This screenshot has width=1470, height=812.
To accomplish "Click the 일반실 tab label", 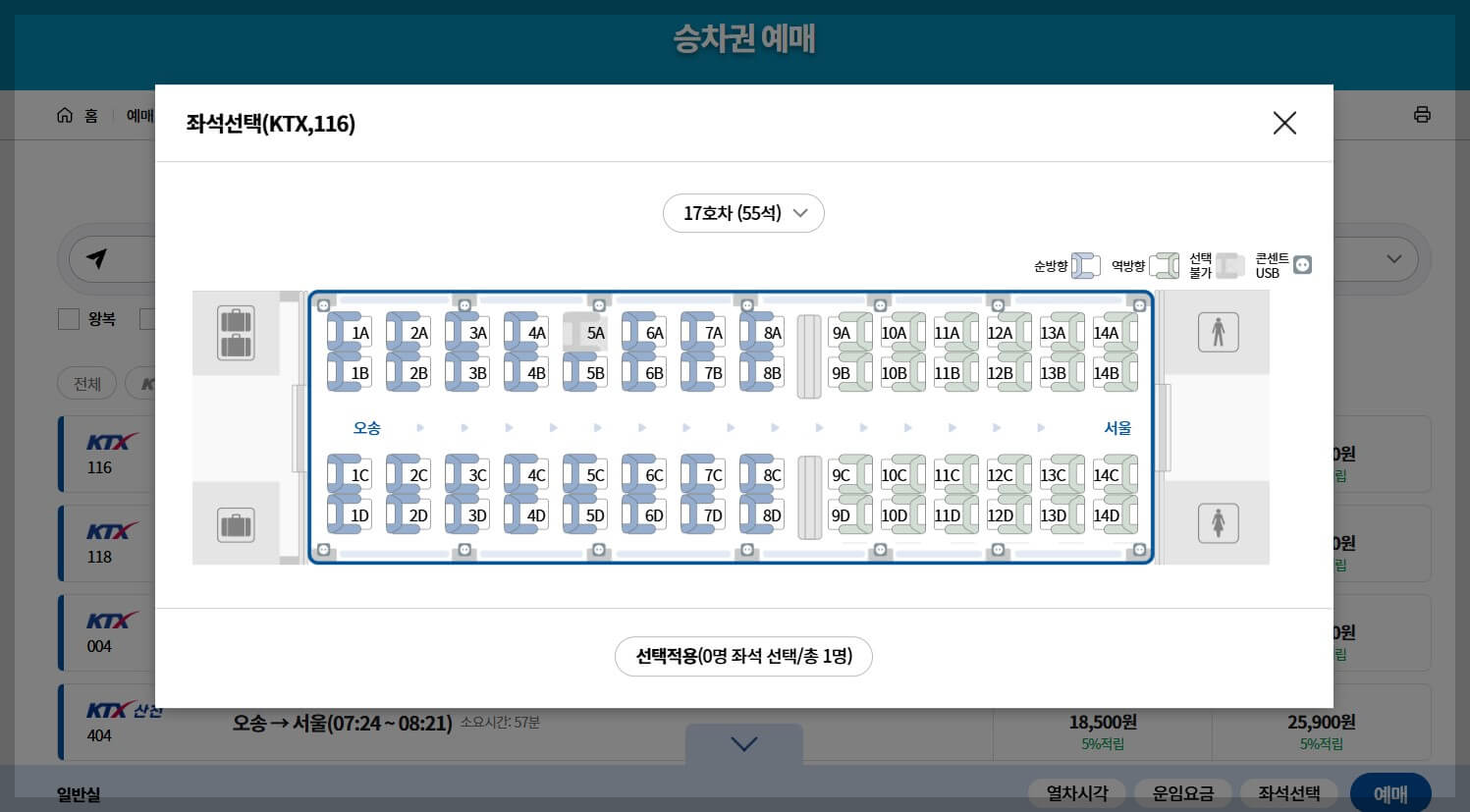I will tap(80, 794).
